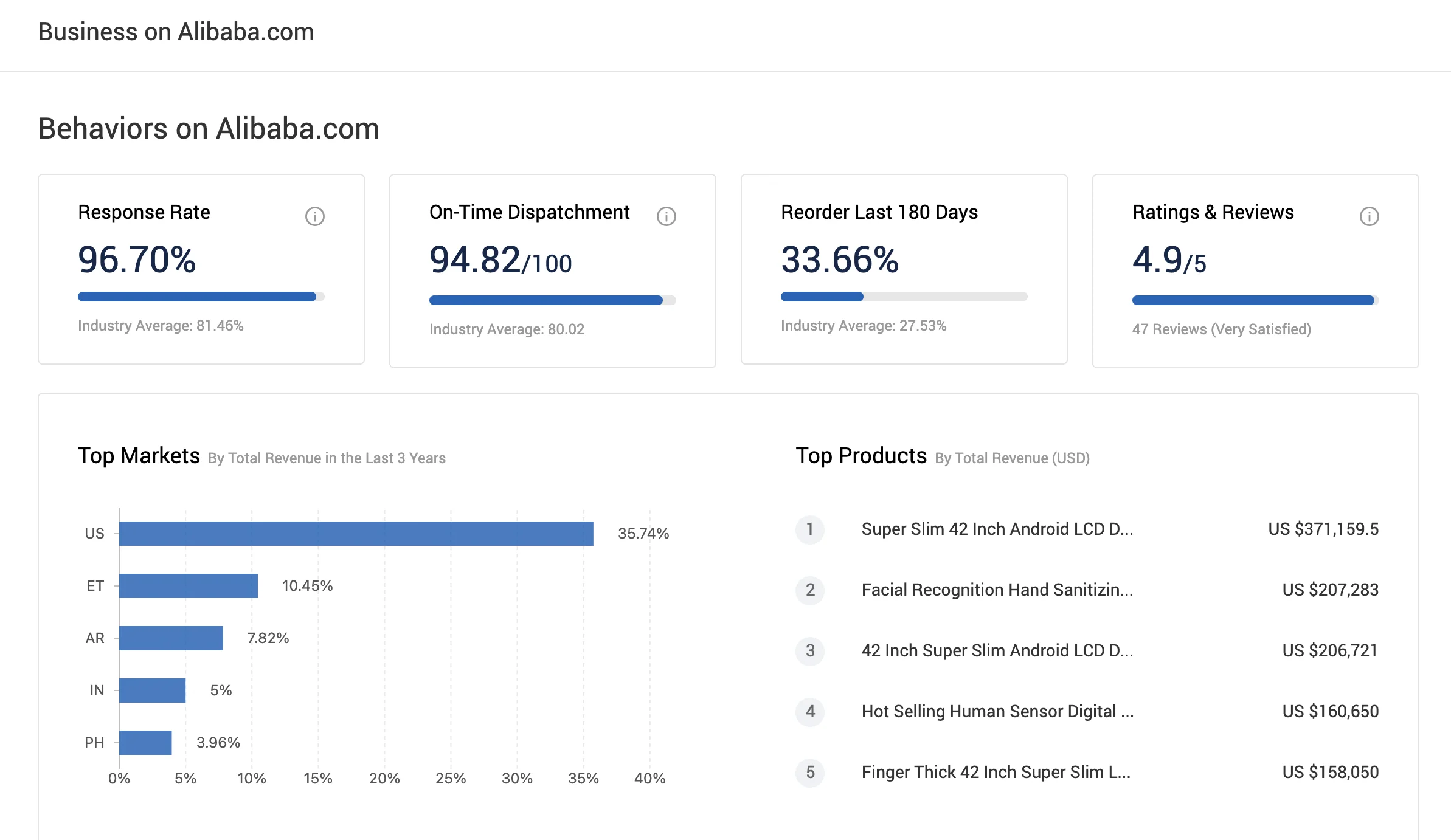Click rank badge number 4 in Top Products
This screenshot has width=1451, height=840.
point(810,711)
